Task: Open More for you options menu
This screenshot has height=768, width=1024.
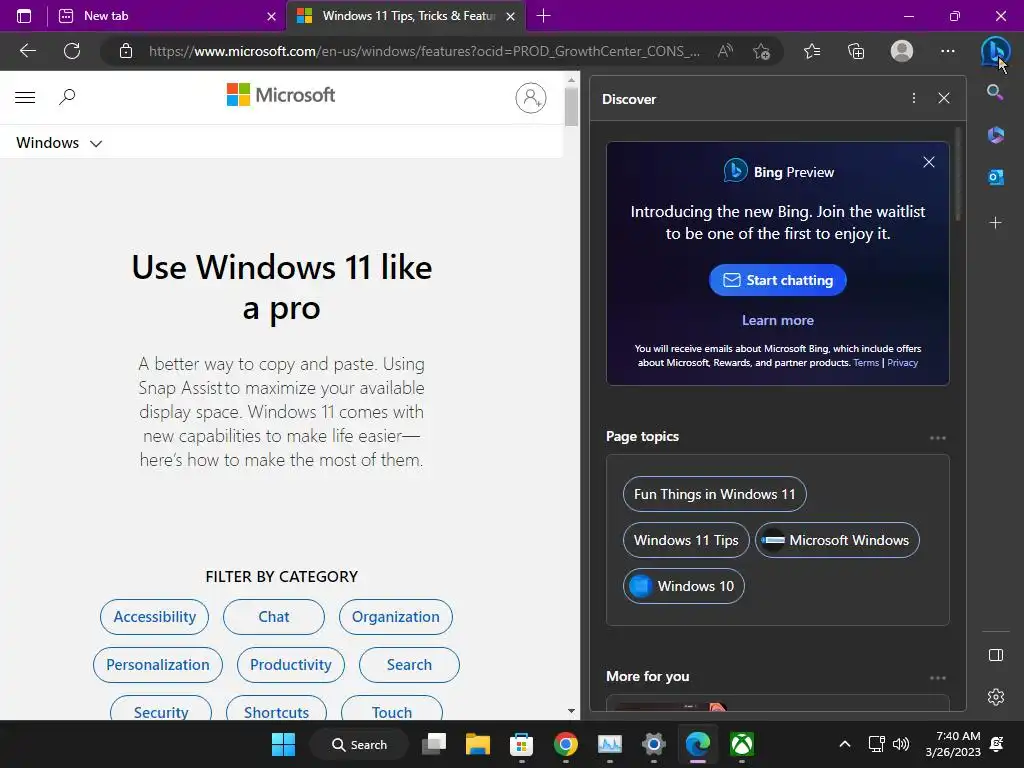Action: pos(938,678)
